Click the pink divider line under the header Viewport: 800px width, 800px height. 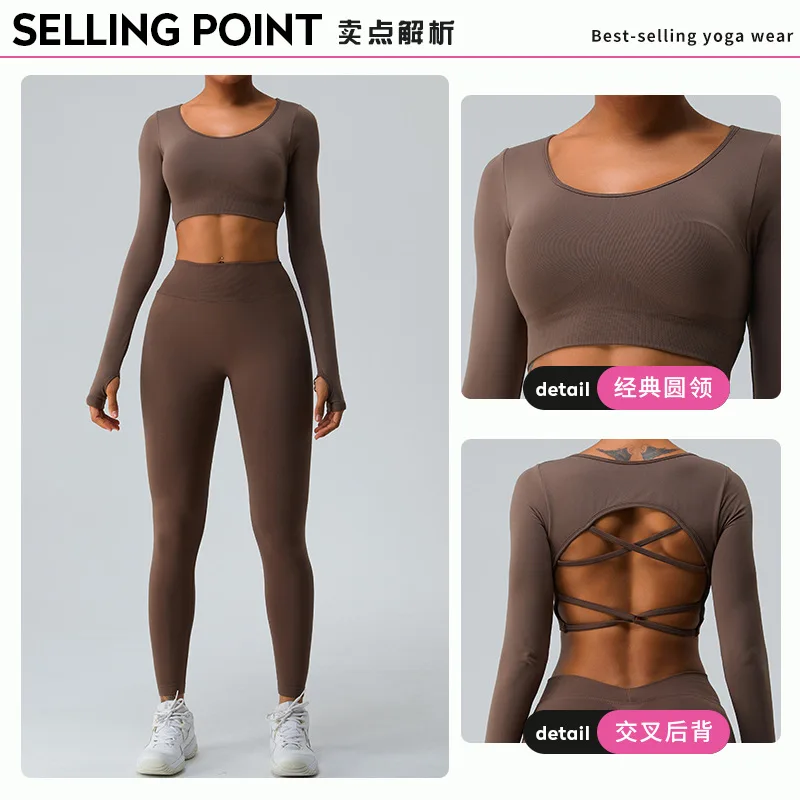pos(400,57)
